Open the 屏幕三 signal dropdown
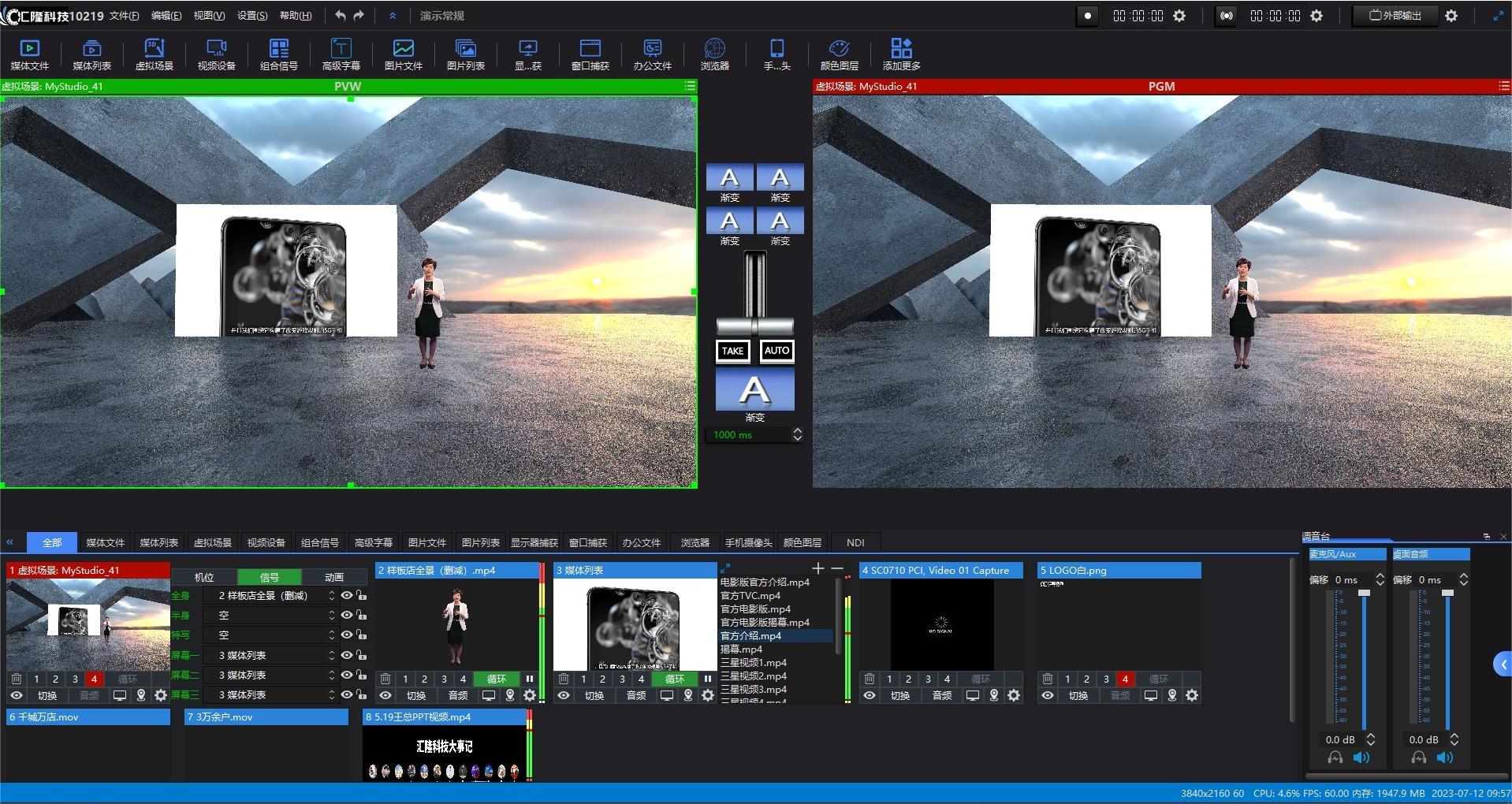The image size is (1512, 804). (270, 694)
